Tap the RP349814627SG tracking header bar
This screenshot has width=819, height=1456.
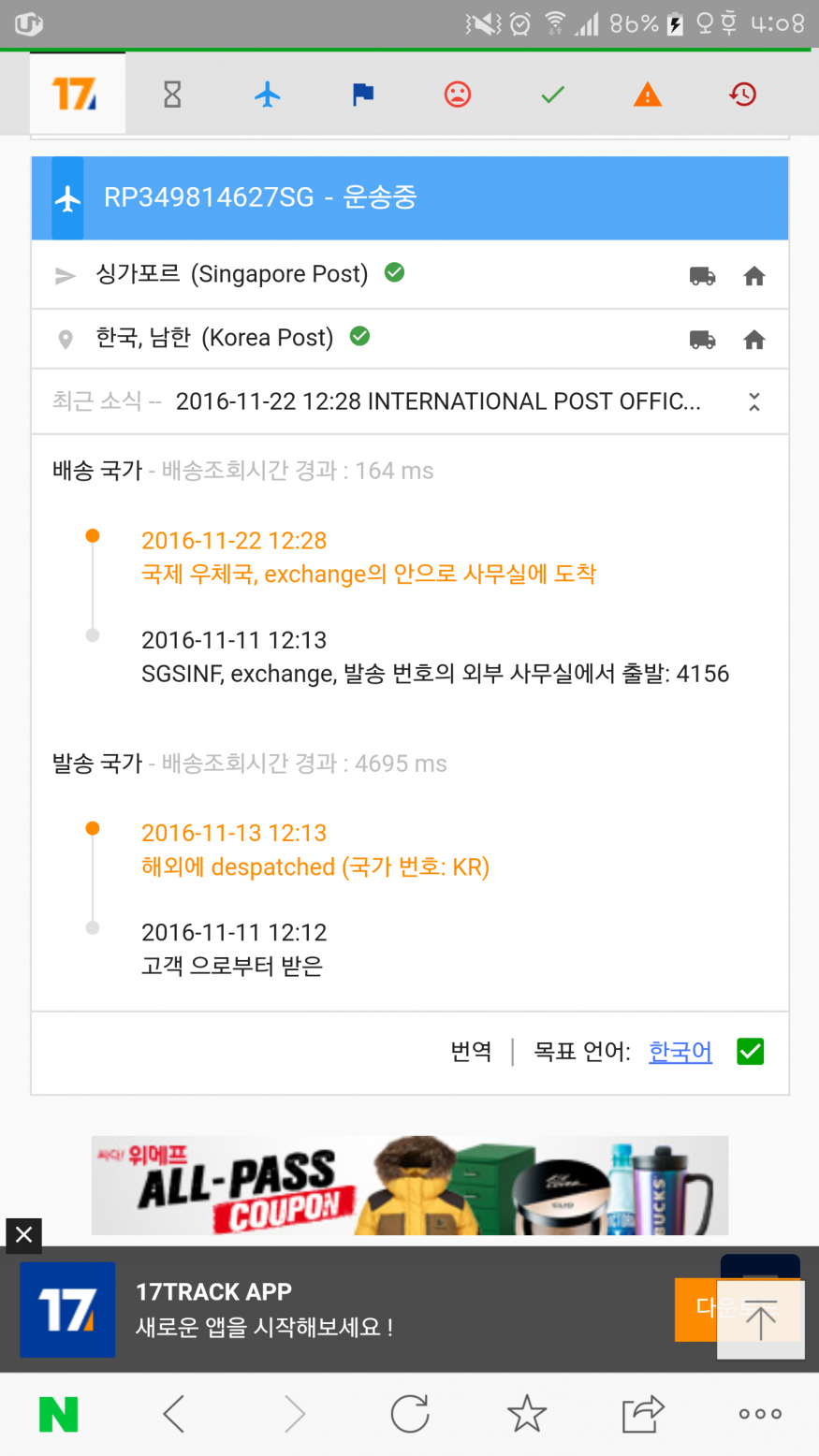pos(410,198)
